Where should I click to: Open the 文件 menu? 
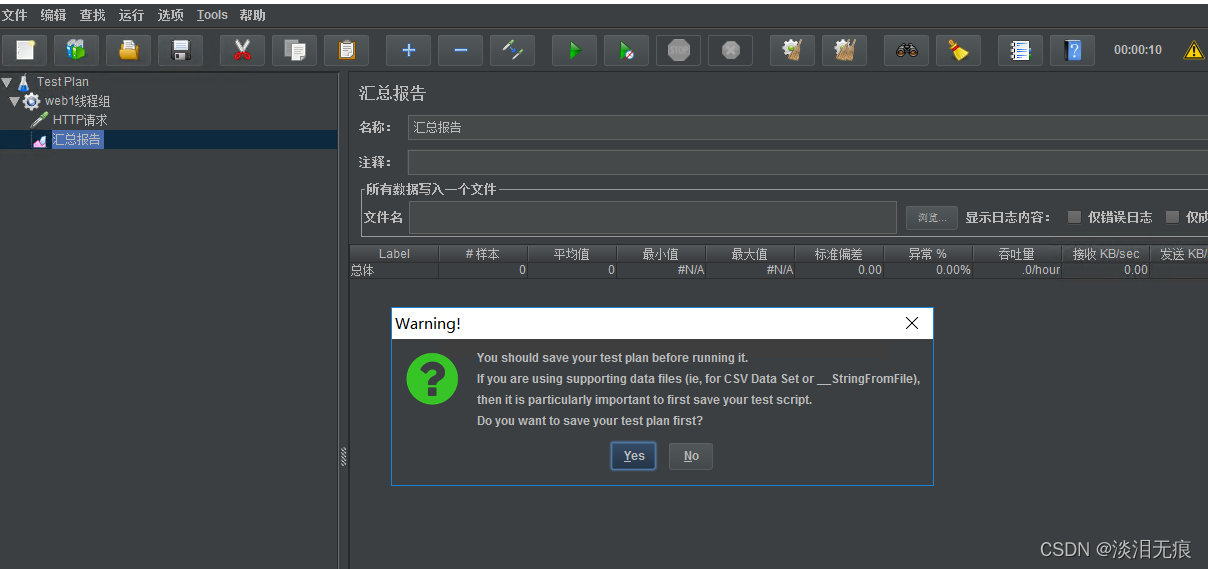tap(15, 15)
